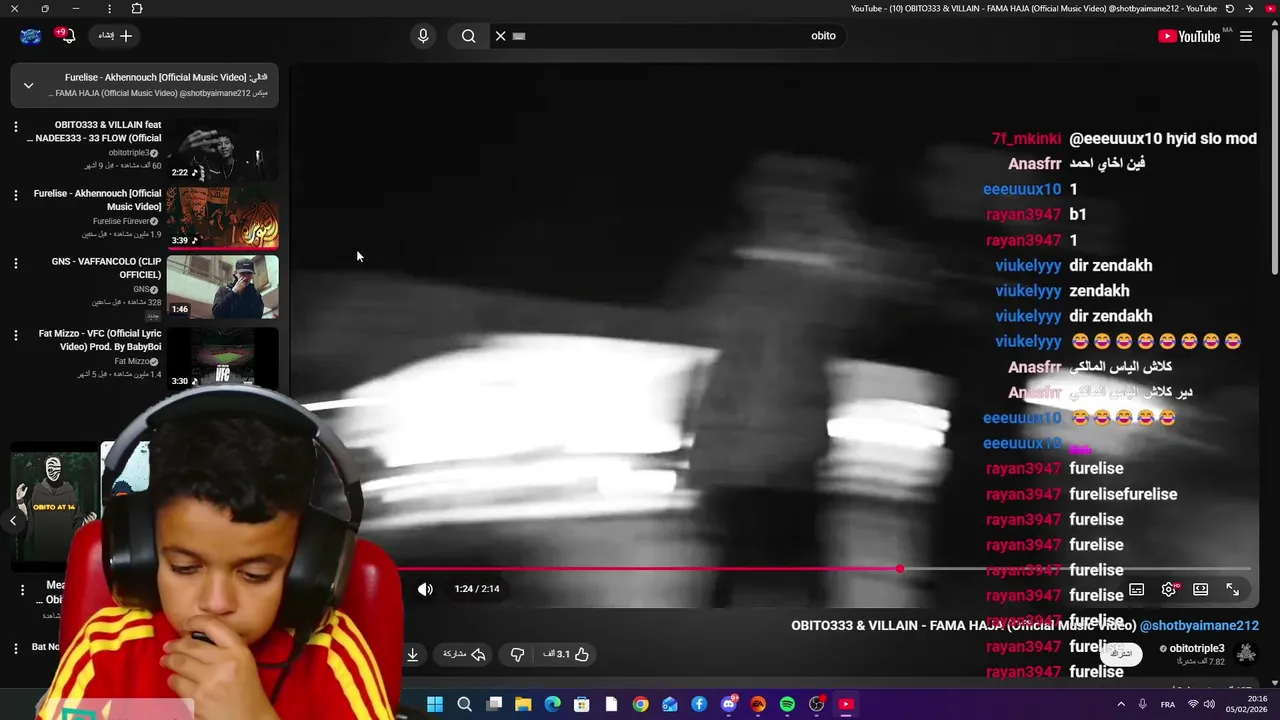Viewport: 1280px width, 720px height.
Task: Open the browser extensions puzzle icon
Action: (x=137, y=8)
